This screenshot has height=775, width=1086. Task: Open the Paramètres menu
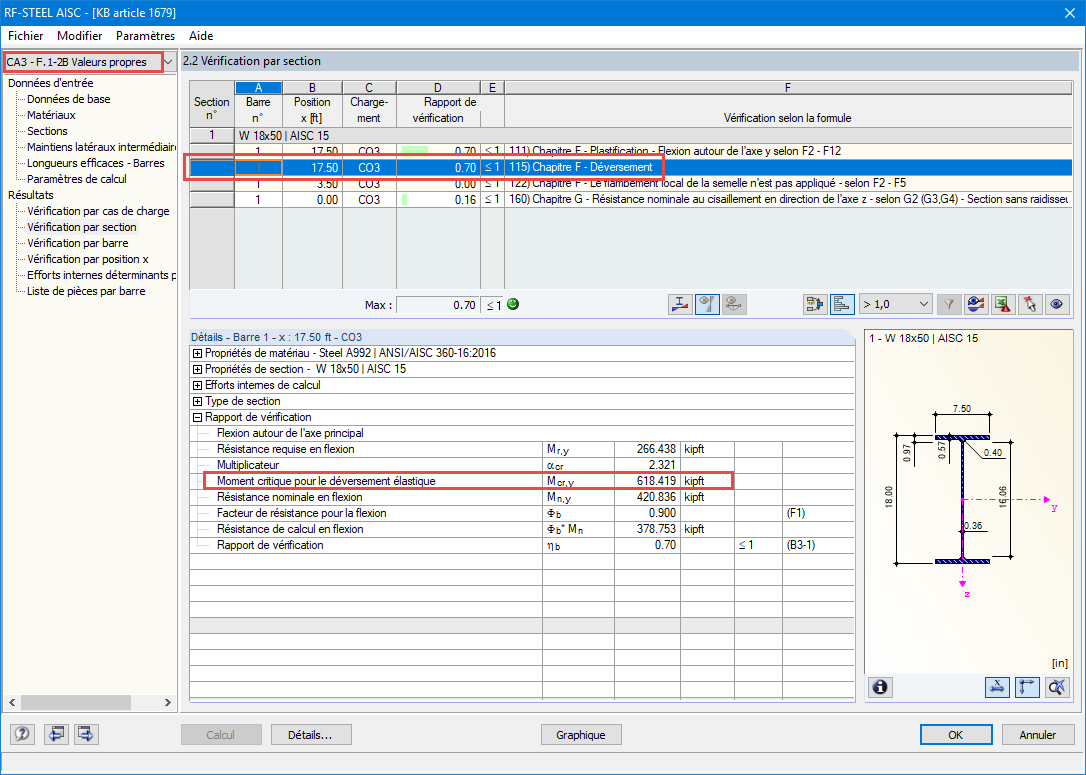(x=145, y=36)
